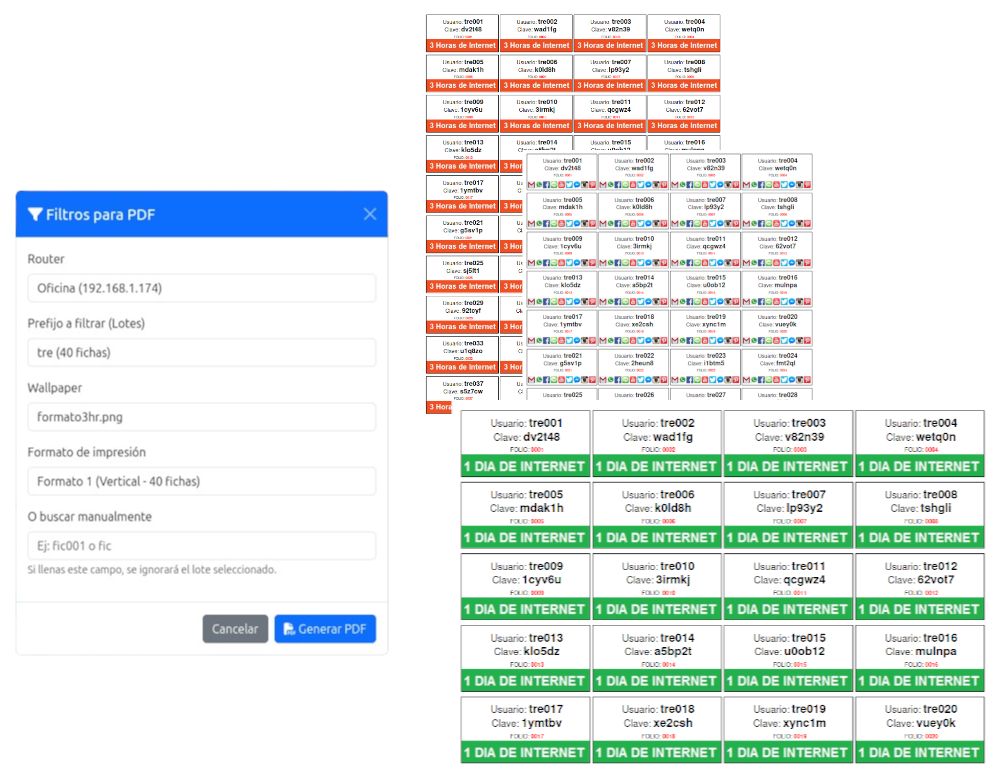
Task: Click the filter funnel icon in header
Action: pyautogui.click(x=35, y=214)
